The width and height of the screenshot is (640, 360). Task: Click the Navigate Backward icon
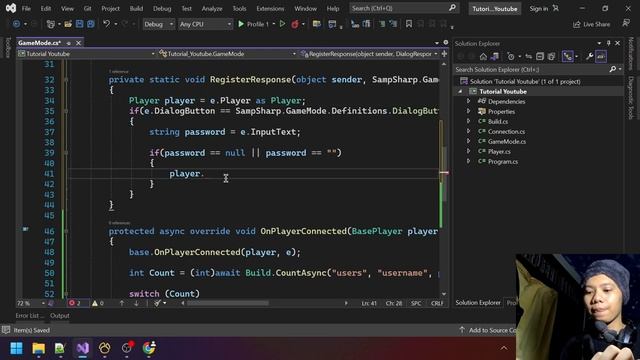(16, 24)
